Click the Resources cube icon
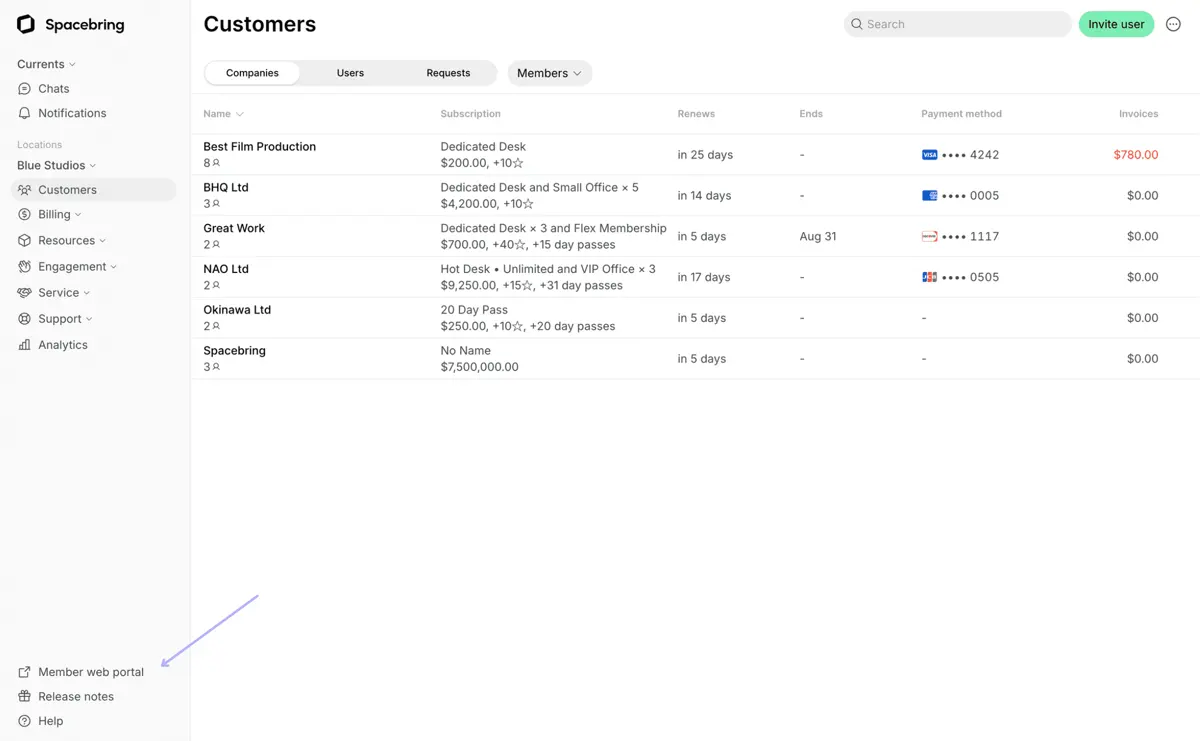The width and height of the screenshot is (1200, 741). pyautogui.click(x=25, y=241)
